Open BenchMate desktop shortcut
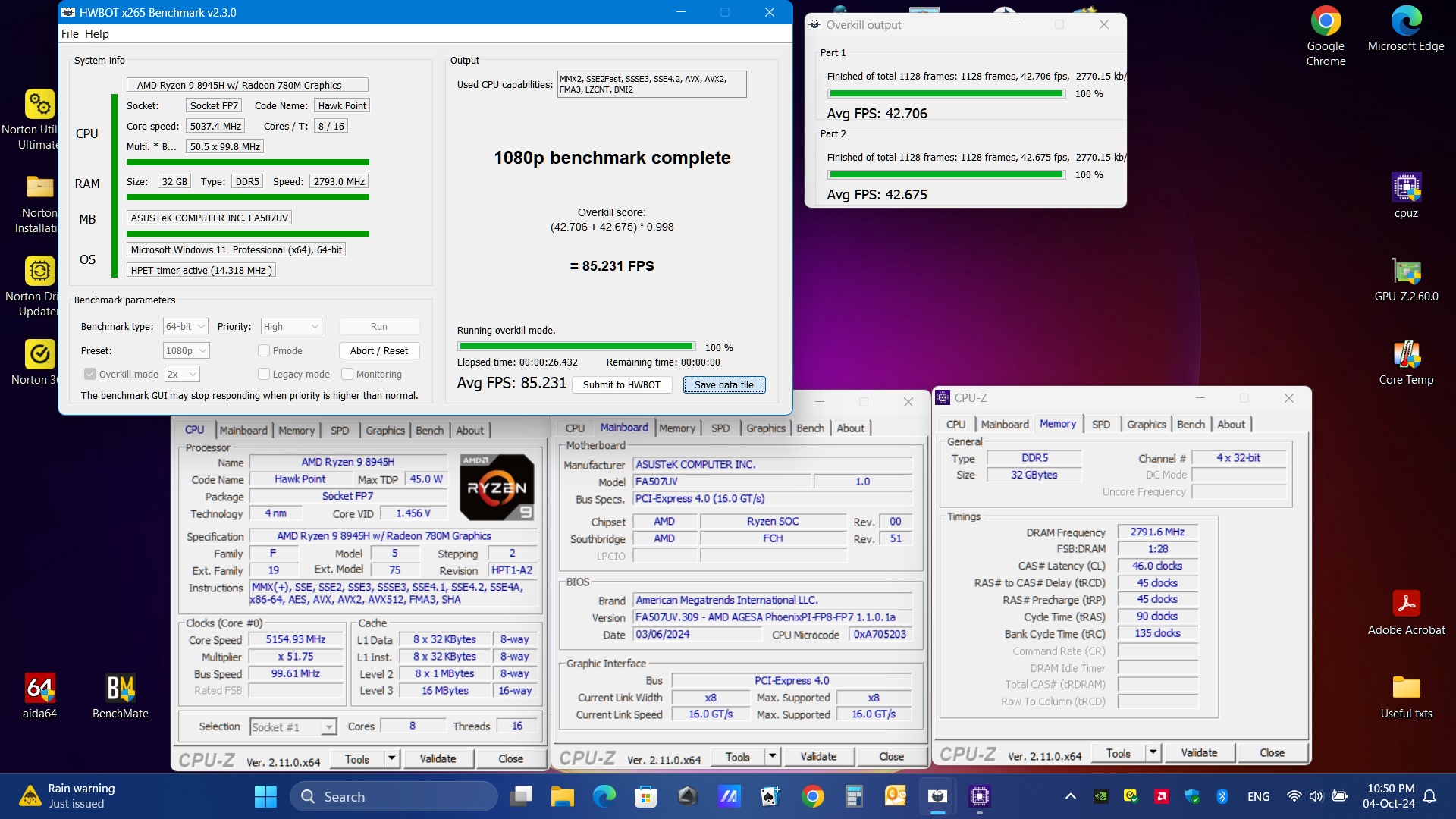 (x=120, y=696)
